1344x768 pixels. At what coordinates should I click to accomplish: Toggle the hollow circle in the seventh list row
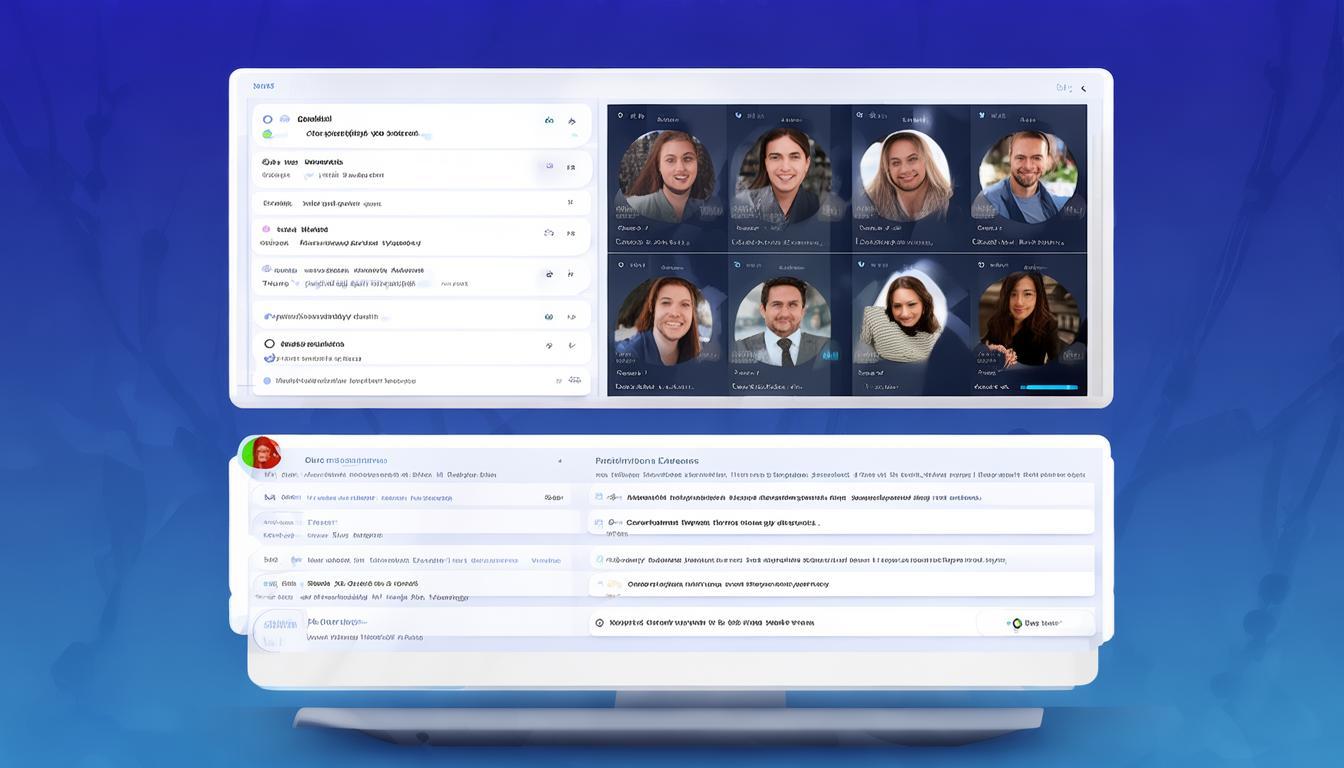click(269, 343)
